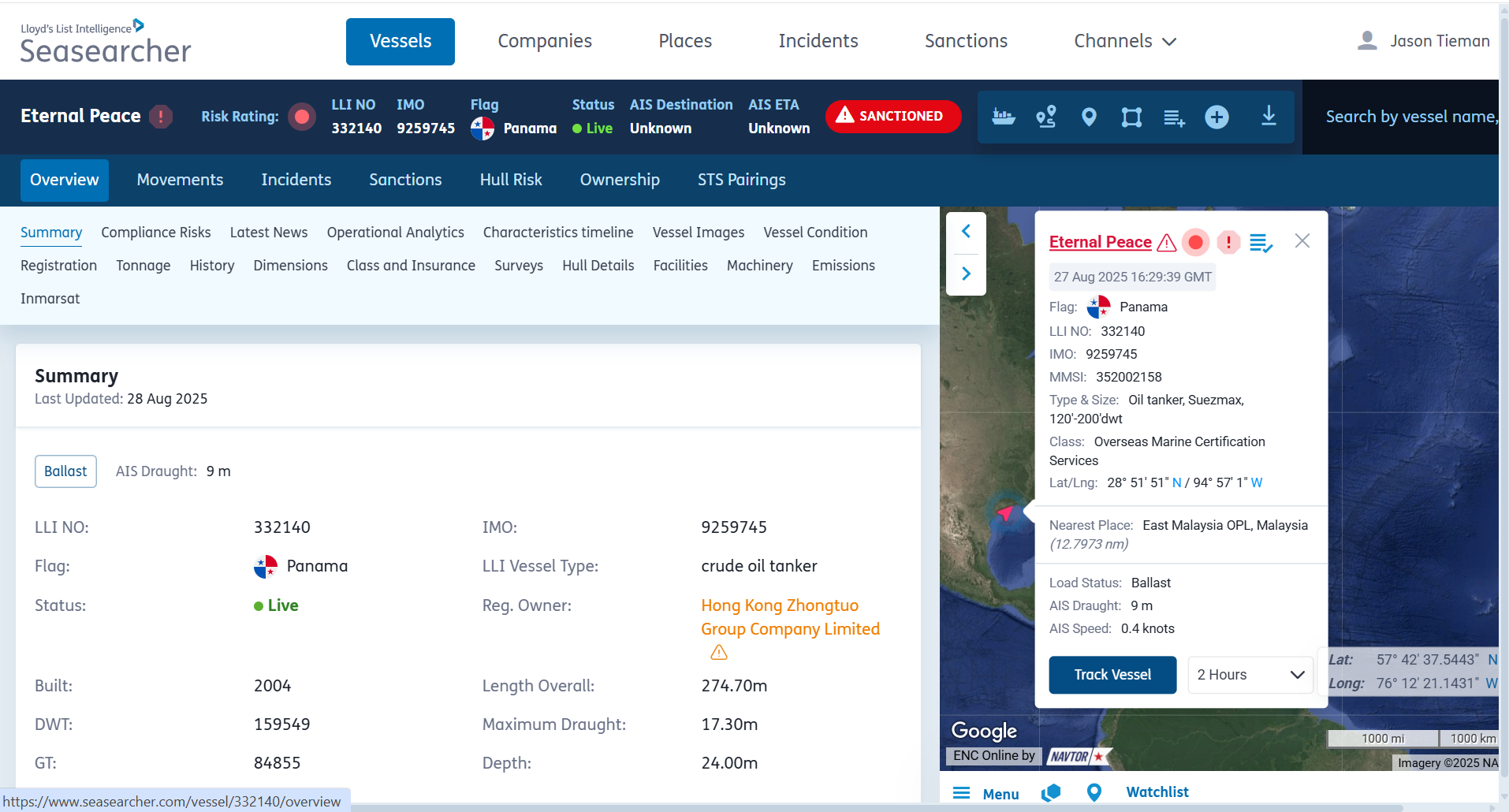1509x812 pixels.
Task: Click the ship icon in the vessel toolbar
Action: tap(1003, 117)
